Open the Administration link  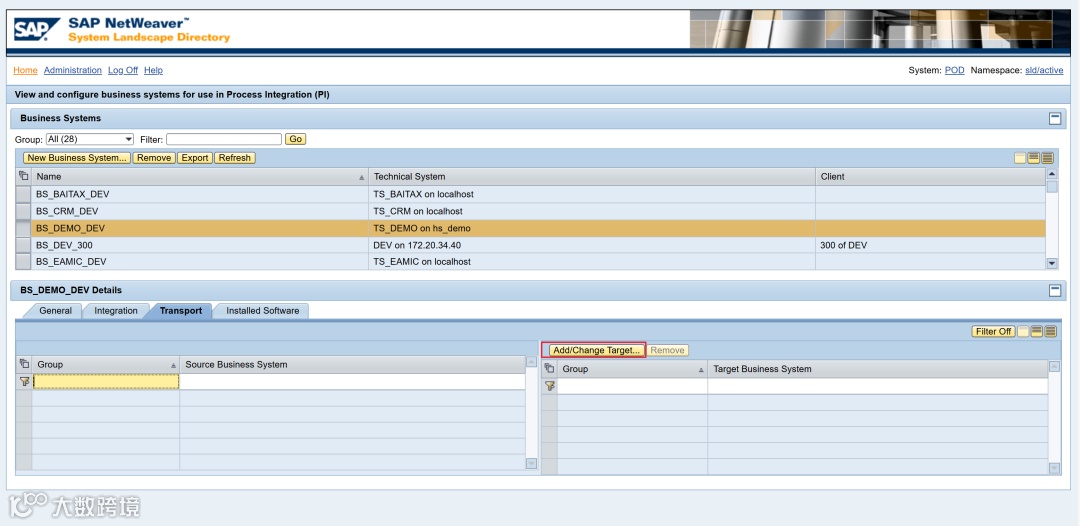(x=72, y=70)
